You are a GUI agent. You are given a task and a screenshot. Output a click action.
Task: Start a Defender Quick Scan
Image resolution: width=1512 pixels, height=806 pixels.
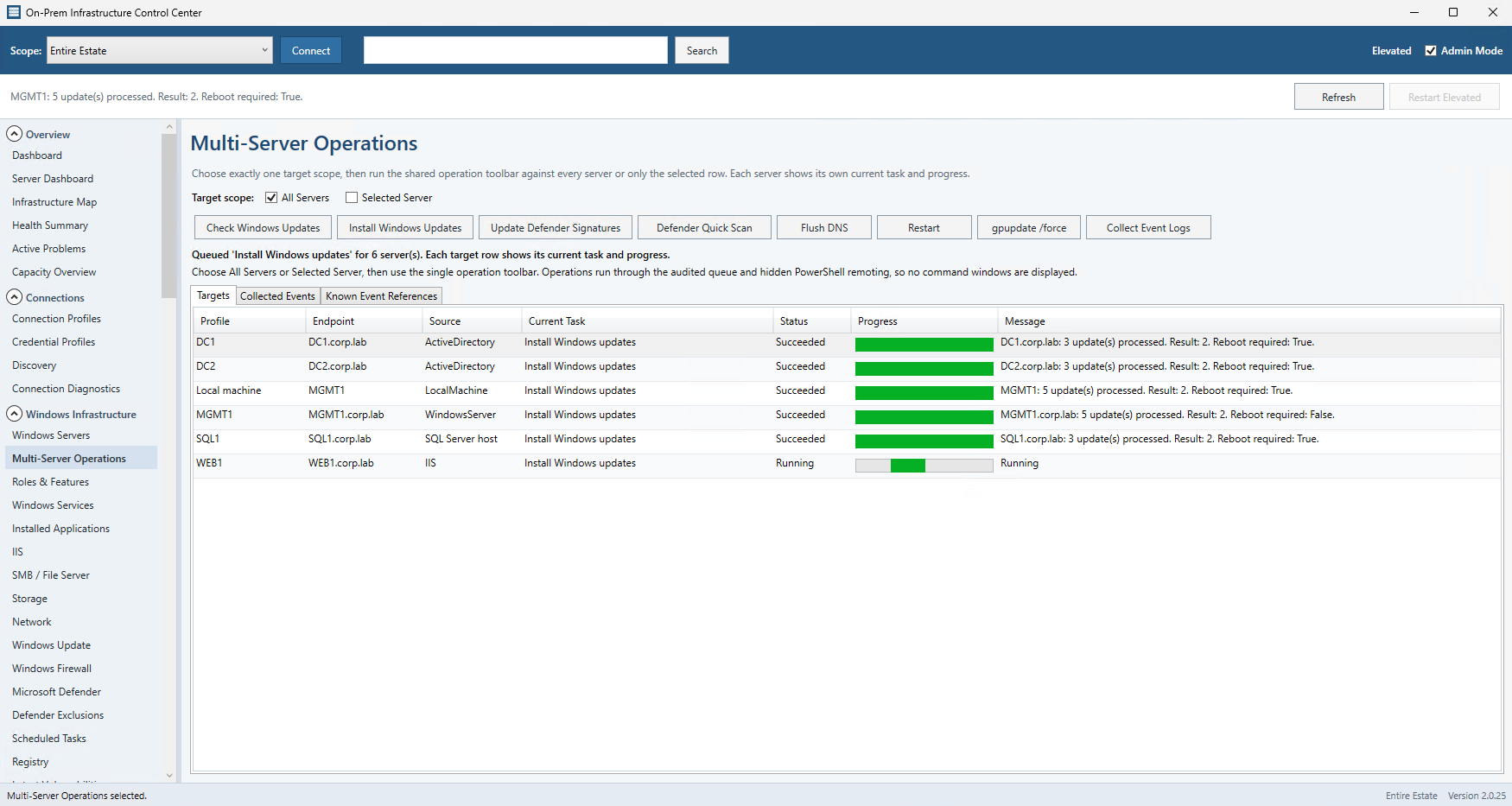[704, 227]
